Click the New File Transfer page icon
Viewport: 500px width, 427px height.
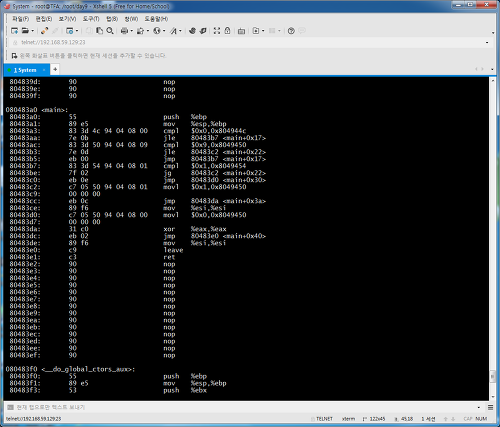pos(256,31)
